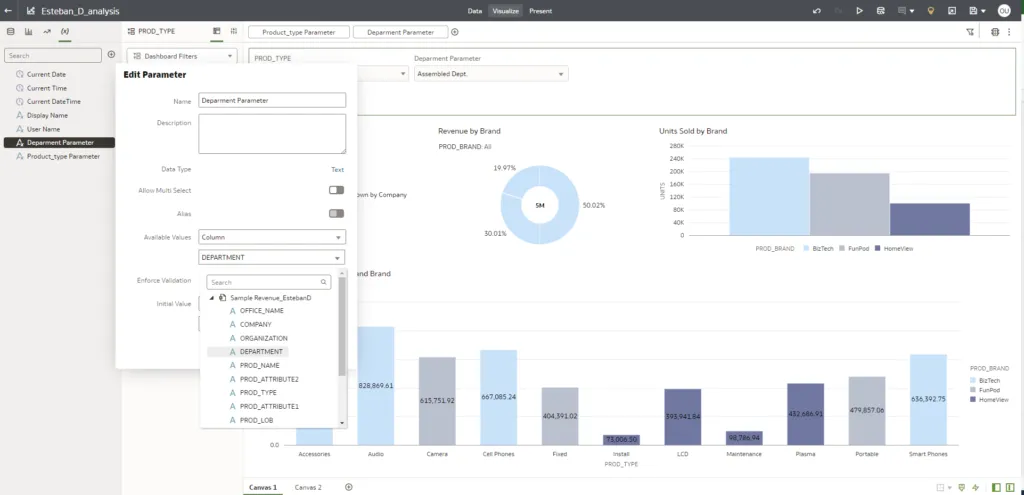Open the Parameters pane tab icon
The height and width of the screenshot is (495, 1024).
[x=64, y=32]
